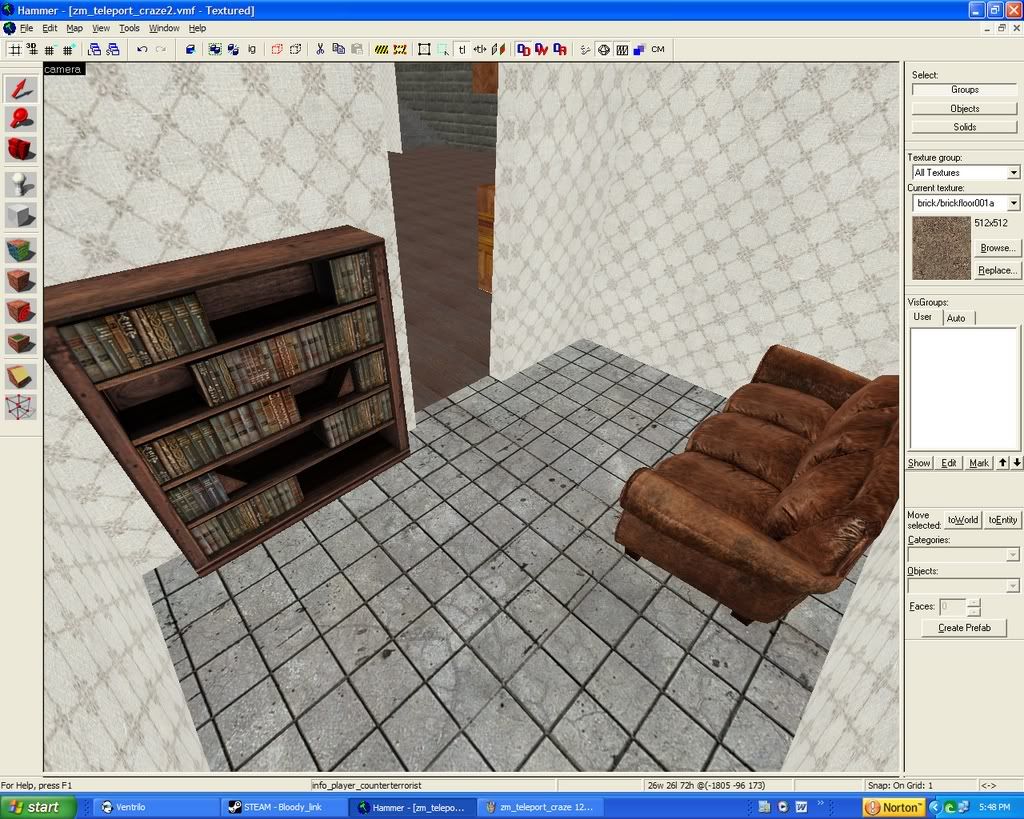Click the current texture preview swatch

[x=941, y=249]
